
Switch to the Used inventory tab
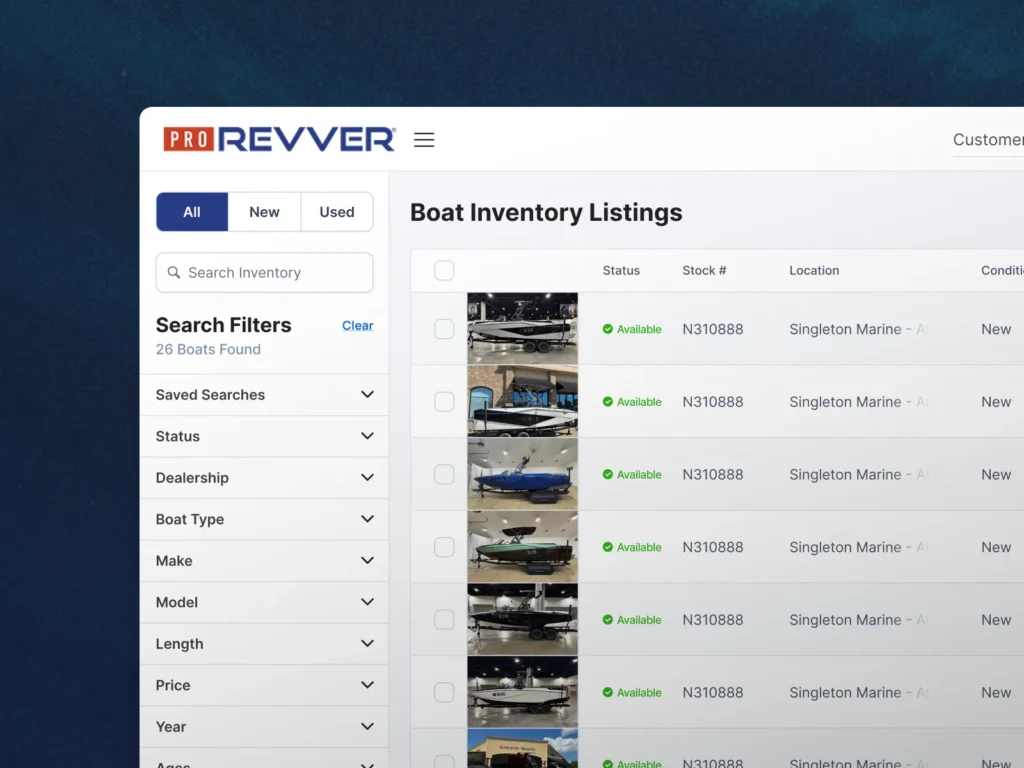coord(337,212)
